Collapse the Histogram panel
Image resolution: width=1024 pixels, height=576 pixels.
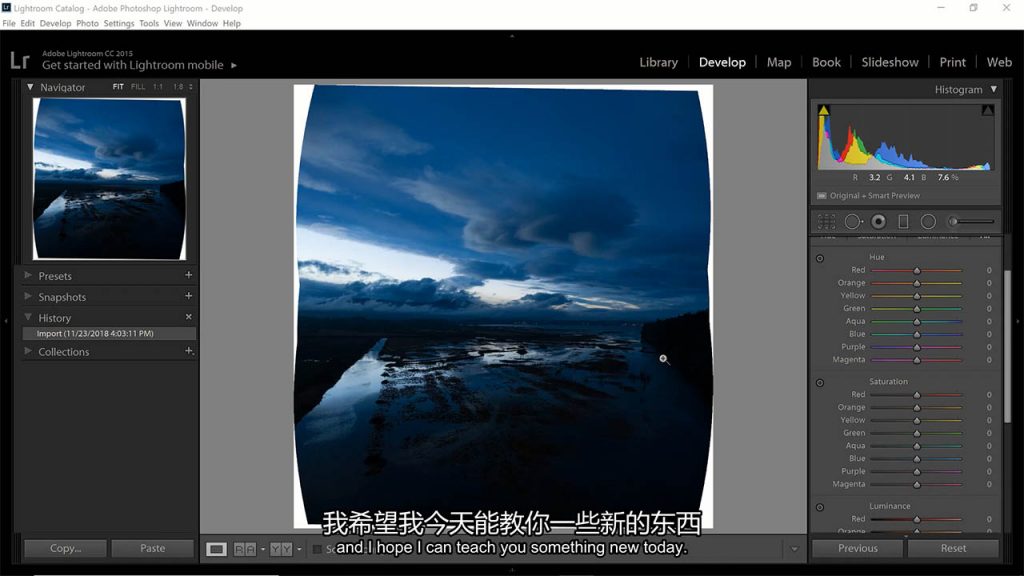993,89
